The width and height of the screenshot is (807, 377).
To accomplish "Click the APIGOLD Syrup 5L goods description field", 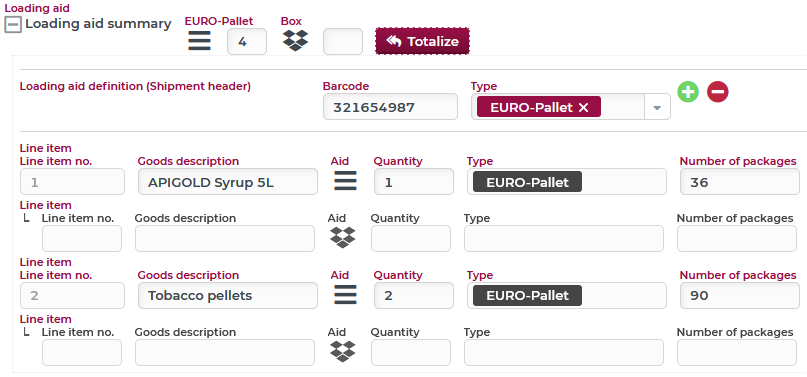I will (227, 182).
